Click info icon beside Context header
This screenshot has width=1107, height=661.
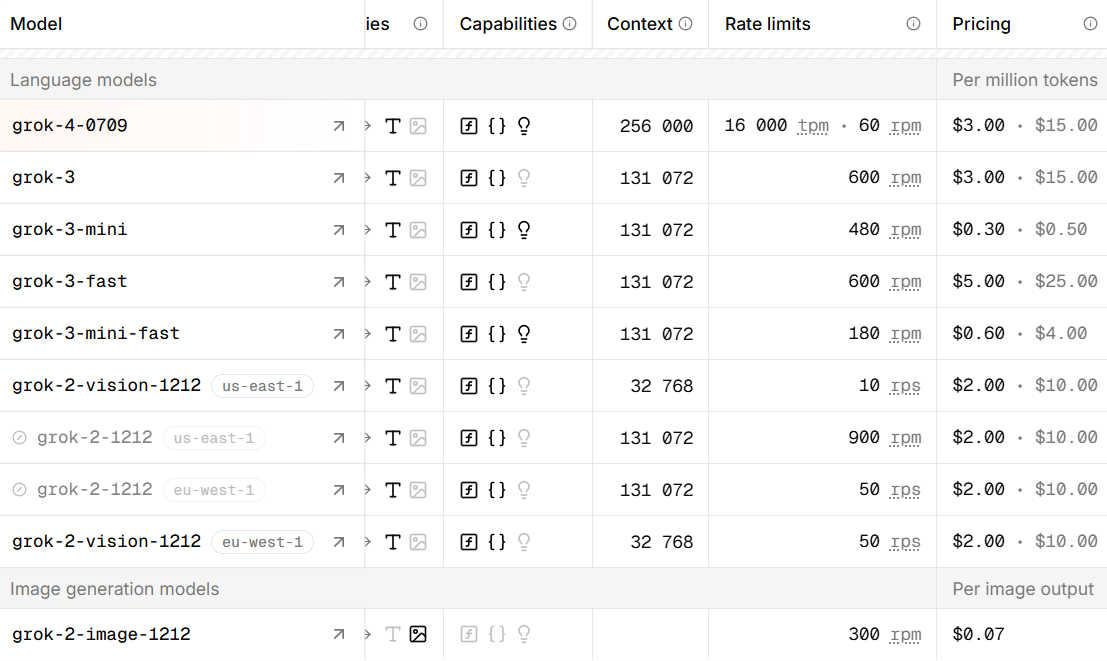[686, 24]
